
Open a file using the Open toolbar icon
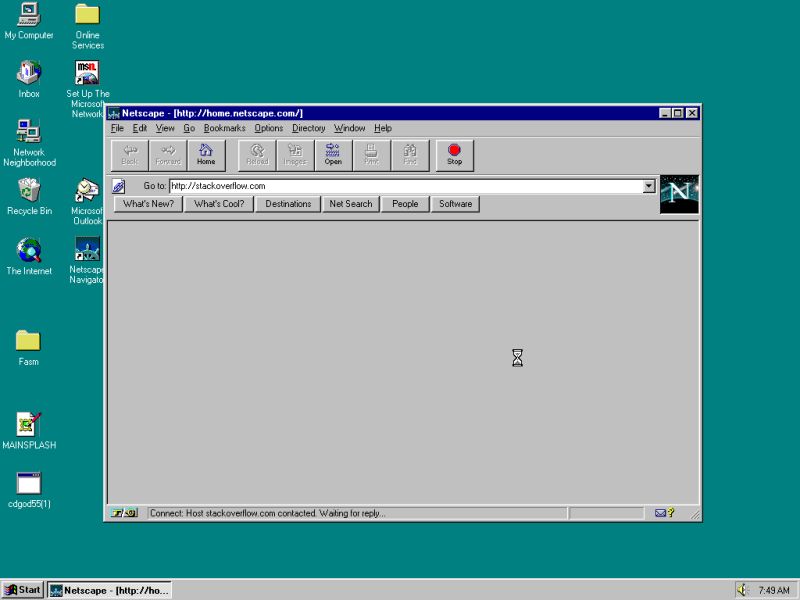tap(333, 154)
